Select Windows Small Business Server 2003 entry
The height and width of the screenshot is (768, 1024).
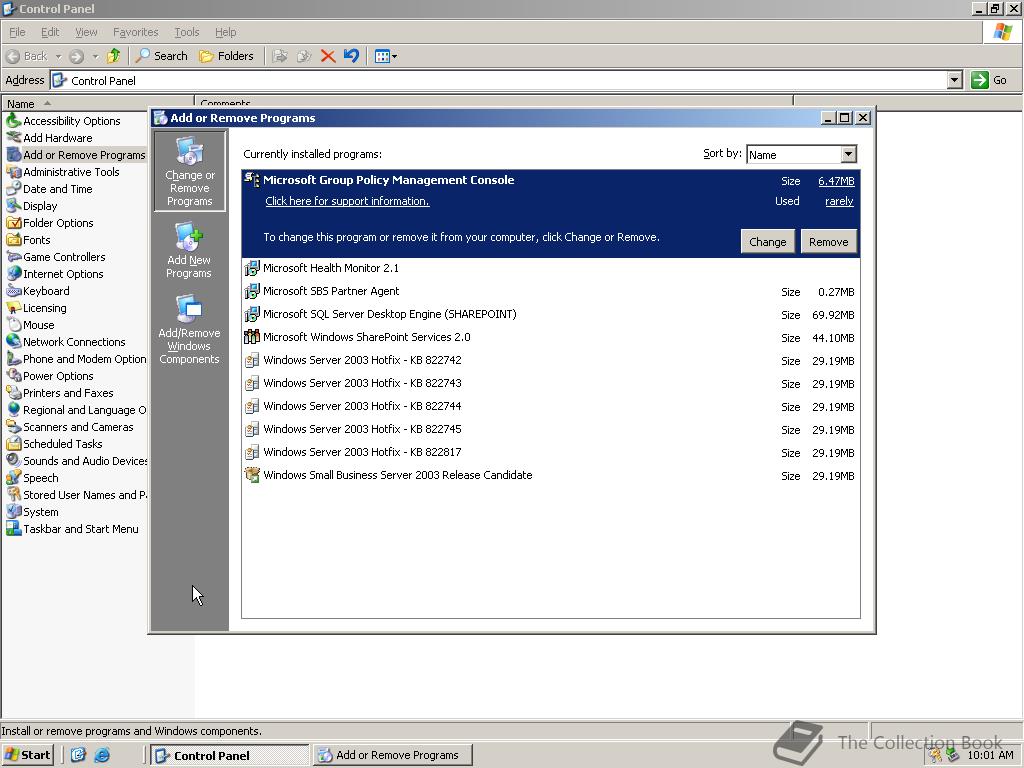(x=551, y=475)
